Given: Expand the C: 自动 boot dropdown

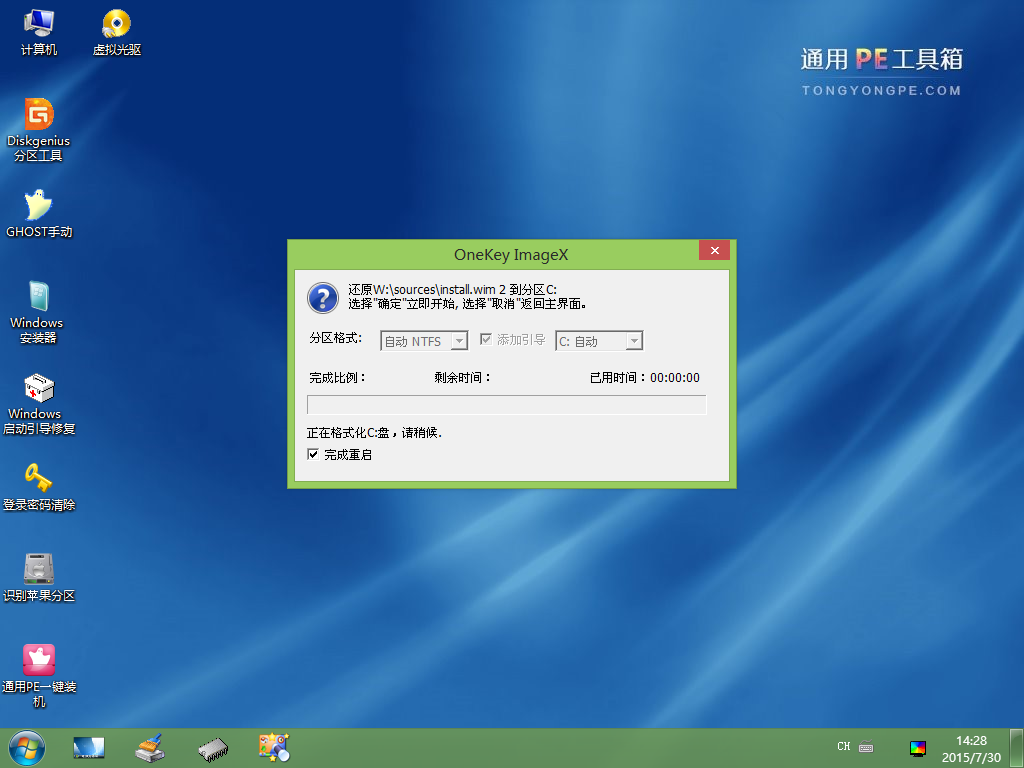Looking at the screenshot, I should pos(600,341).
